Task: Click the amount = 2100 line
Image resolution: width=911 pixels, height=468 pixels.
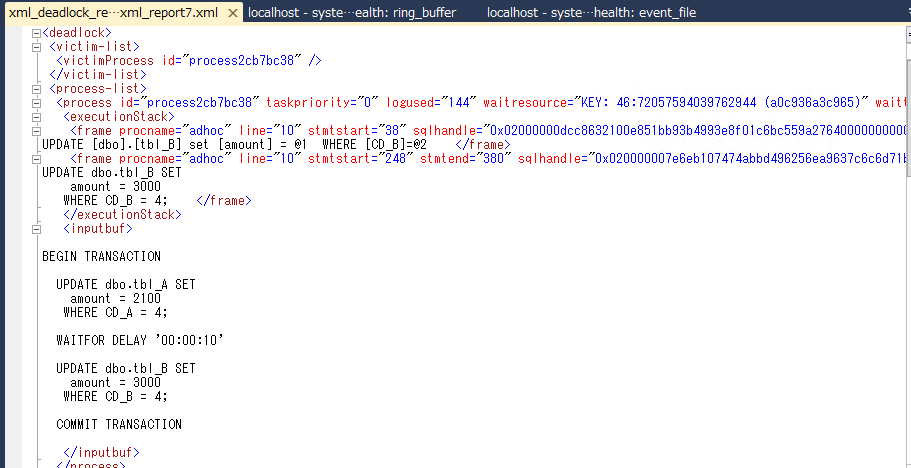Action: 116,298
